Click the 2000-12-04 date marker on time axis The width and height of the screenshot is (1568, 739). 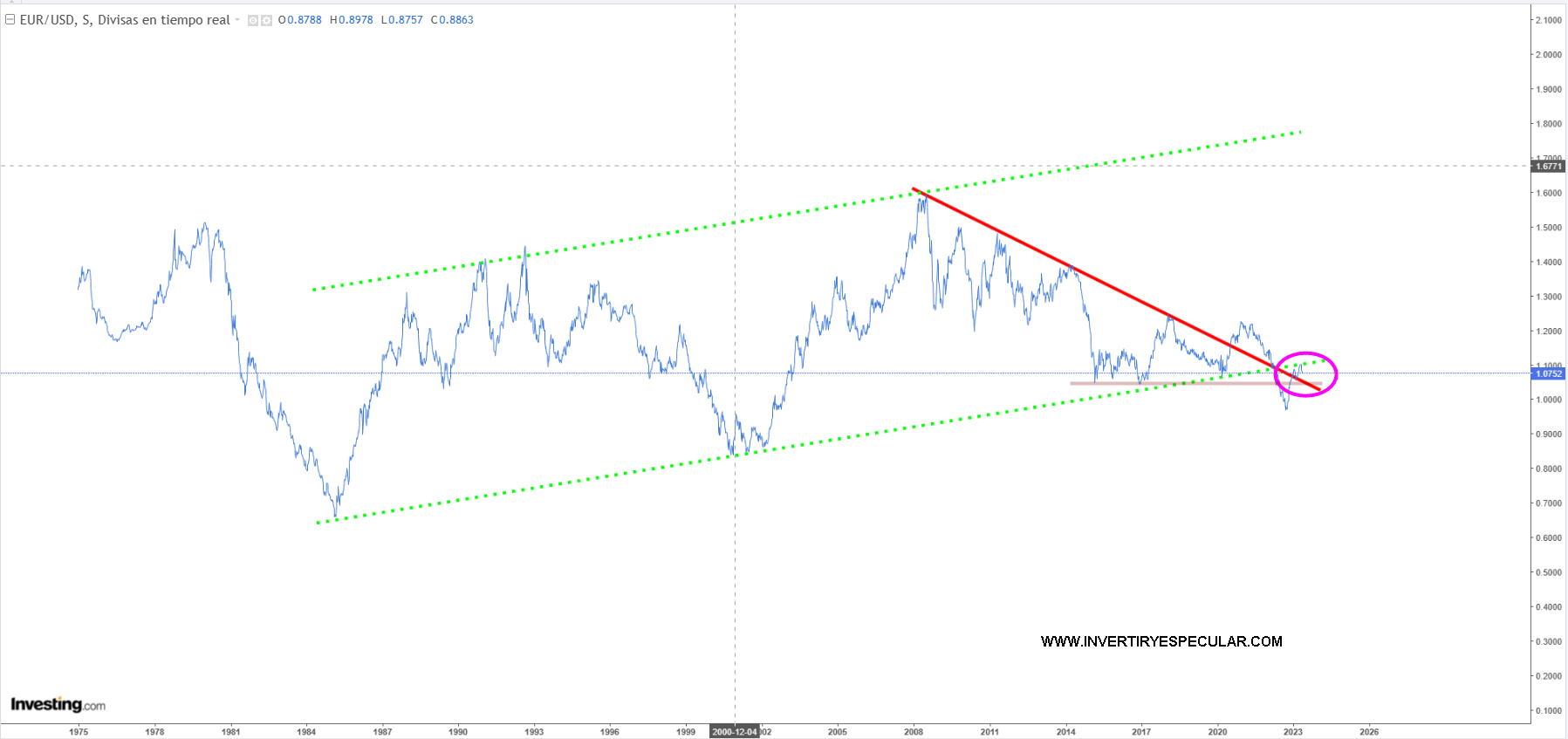[734, 731]
